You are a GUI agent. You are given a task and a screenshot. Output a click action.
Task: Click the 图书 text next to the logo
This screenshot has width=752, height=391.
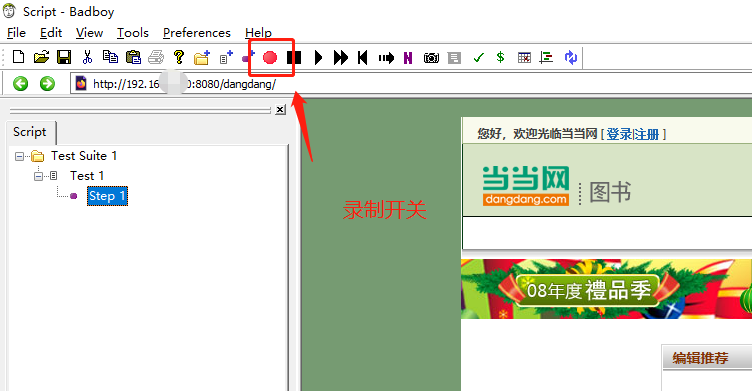(x=610, y=192)
